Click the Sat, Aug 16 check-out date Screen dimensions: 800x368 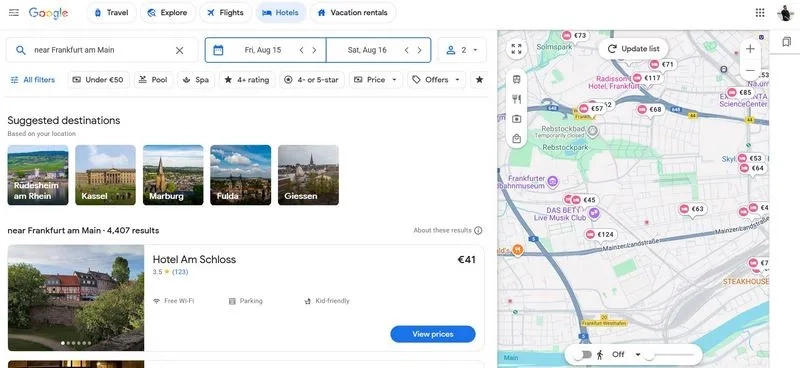(x=367, y=50)
